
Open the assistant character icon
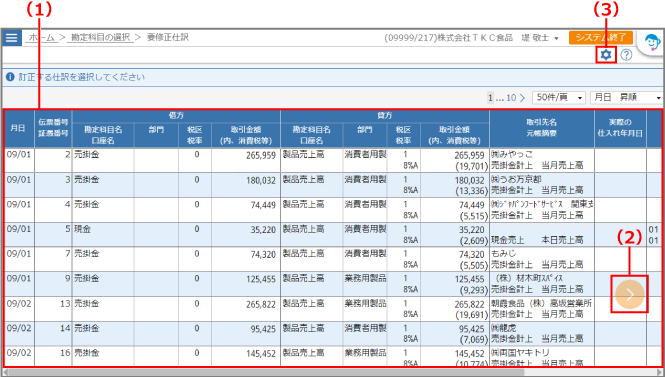click(651, 42)
